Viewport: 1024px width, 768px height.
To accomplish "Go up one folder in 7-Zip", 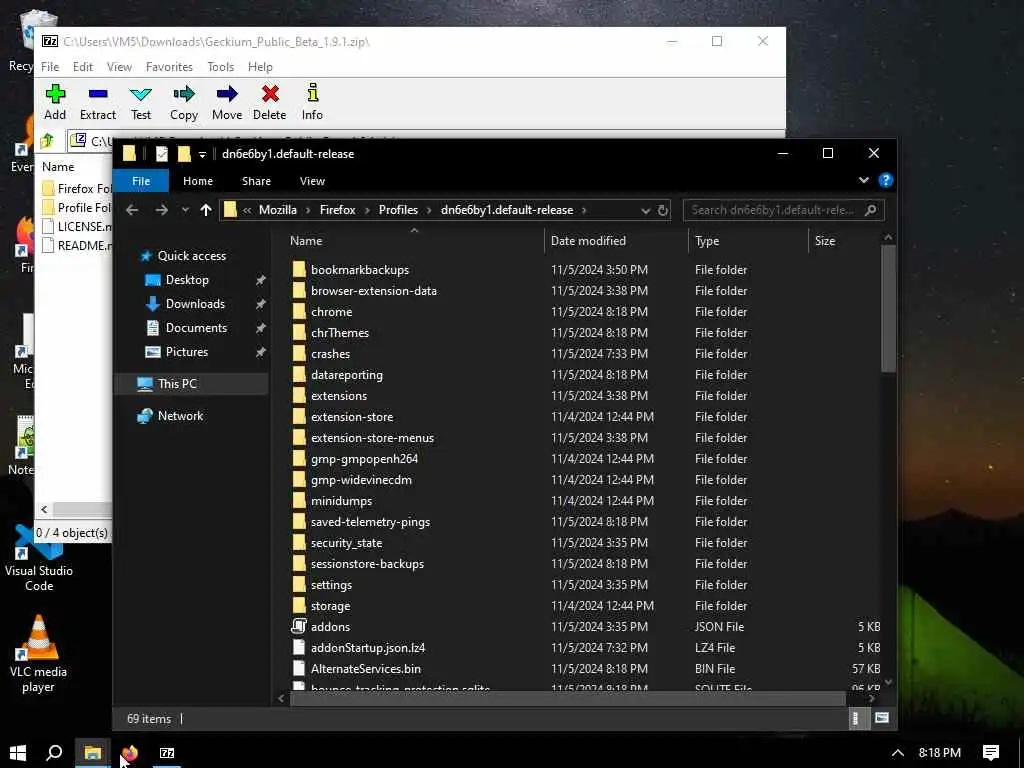I will (47, 140).
